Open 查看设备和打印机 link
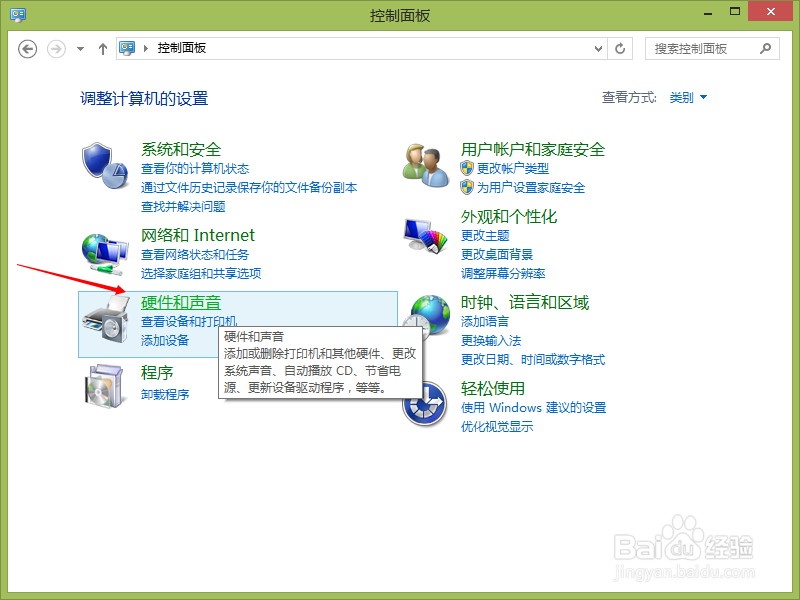Screen dimensions: 800x600 pos(189,321)
